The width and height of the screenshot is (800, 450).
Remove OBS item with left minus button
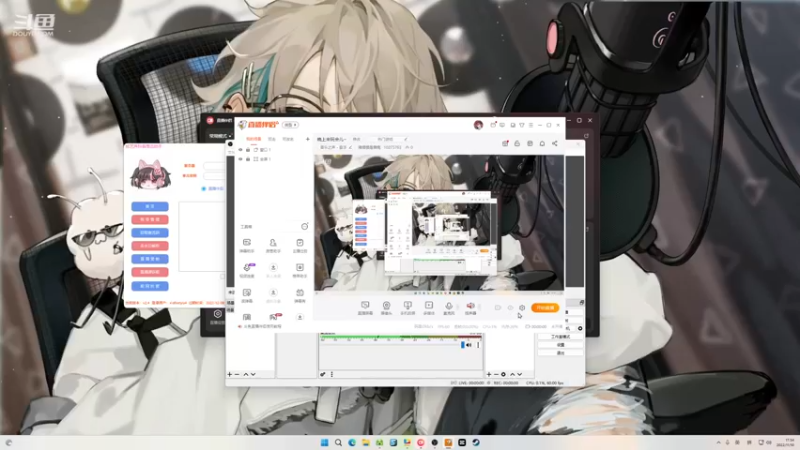[237, 374]
